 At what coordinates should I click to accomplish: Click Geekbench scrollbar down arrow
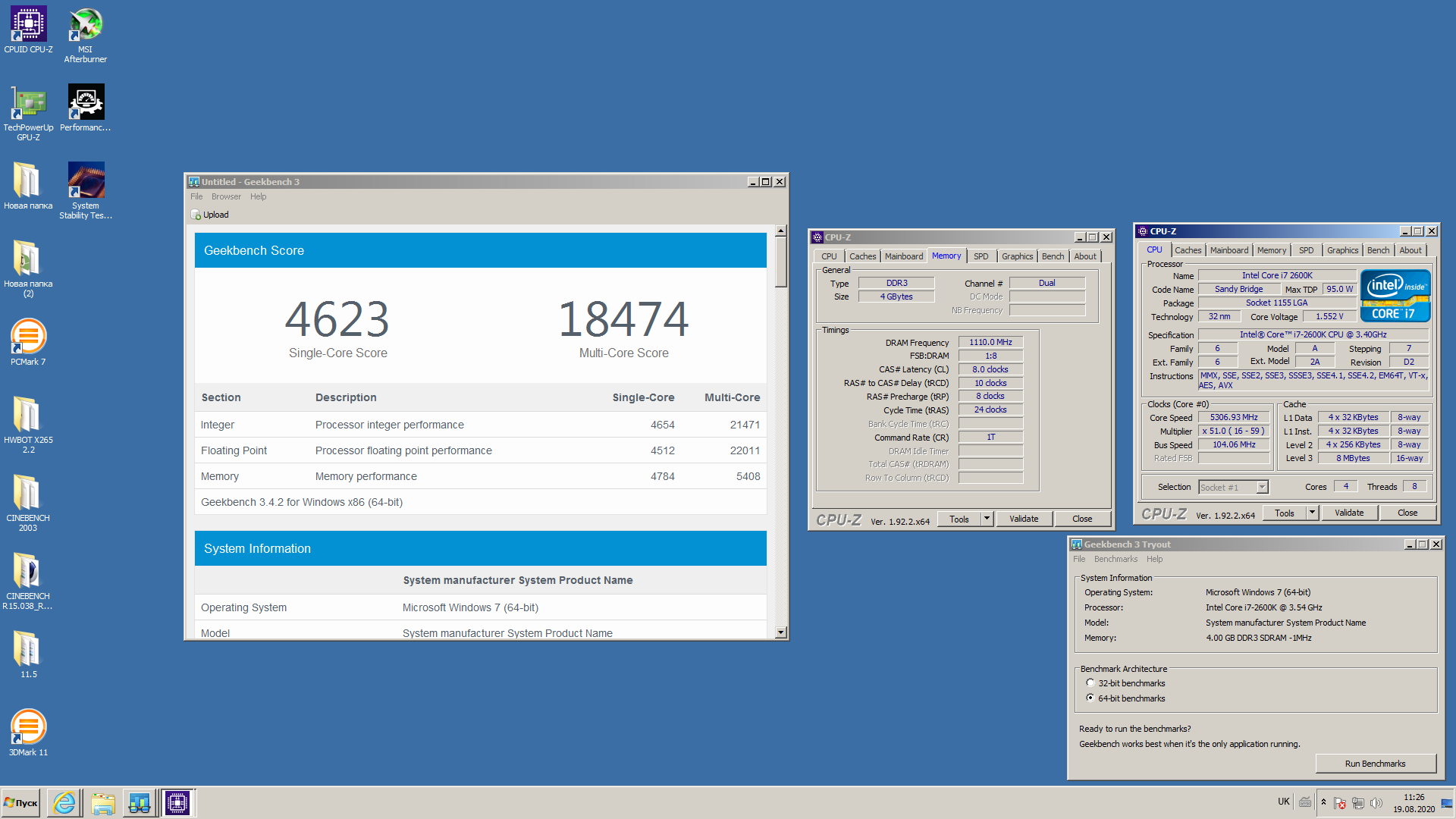click(781, 632)
